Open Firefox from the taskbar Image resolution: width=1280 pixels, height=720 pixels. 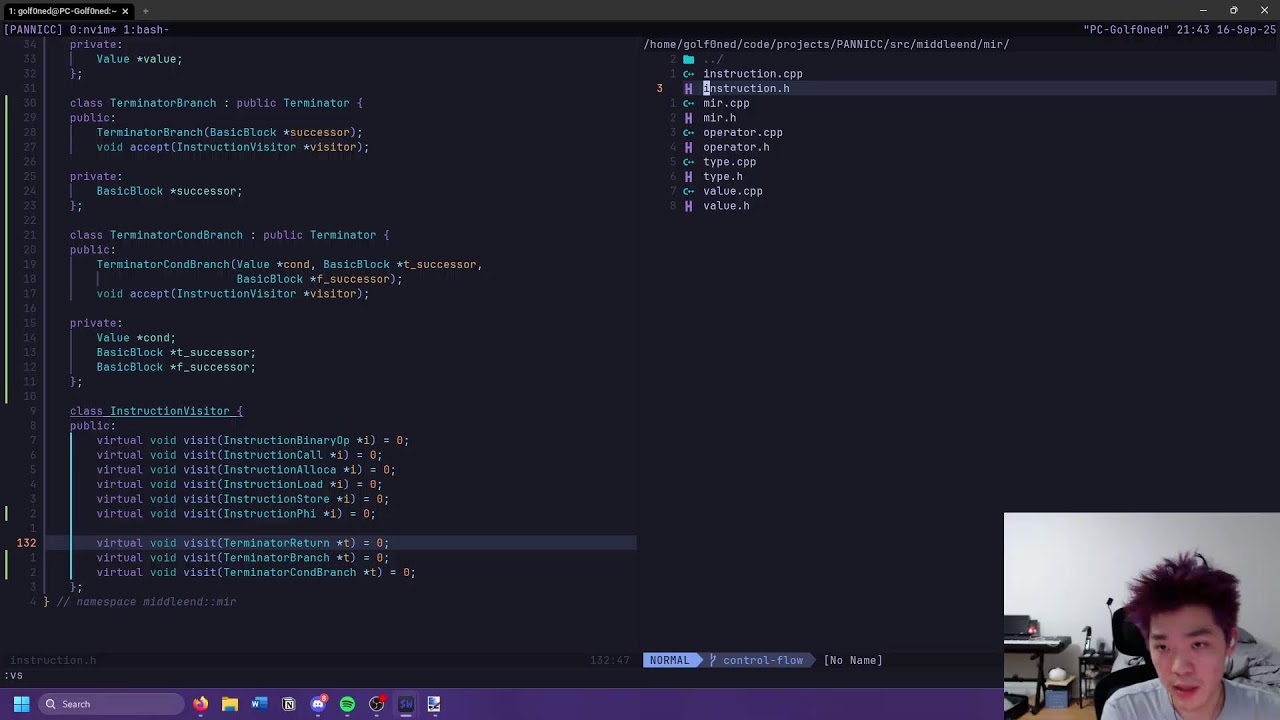pyautogui.click(x=201, y=704)
